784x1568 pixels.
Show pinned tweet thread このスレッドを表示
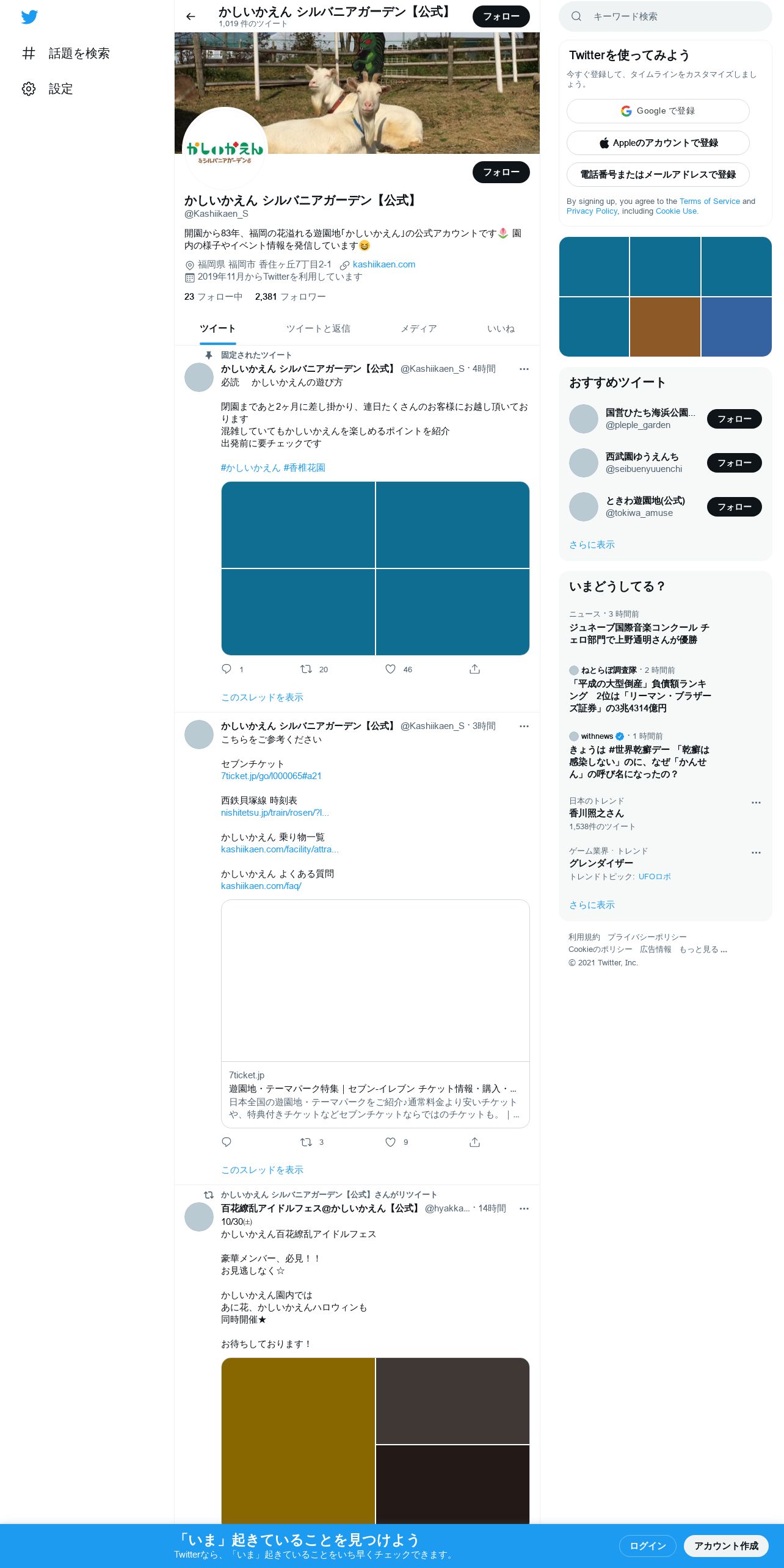(262, 697)
